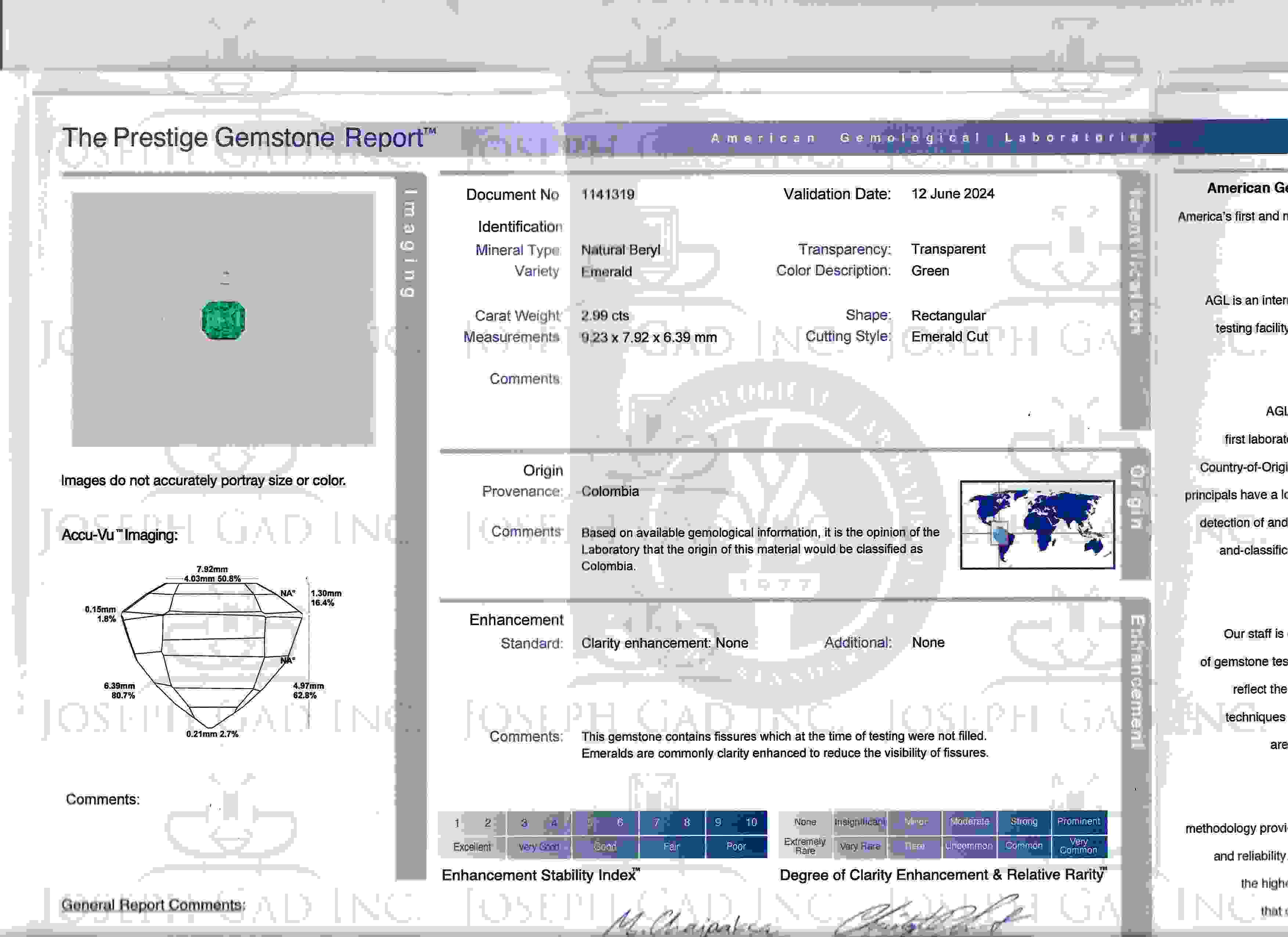
Task: Click the 'Poor' stability index cell
Action: (x=736, y=847)
